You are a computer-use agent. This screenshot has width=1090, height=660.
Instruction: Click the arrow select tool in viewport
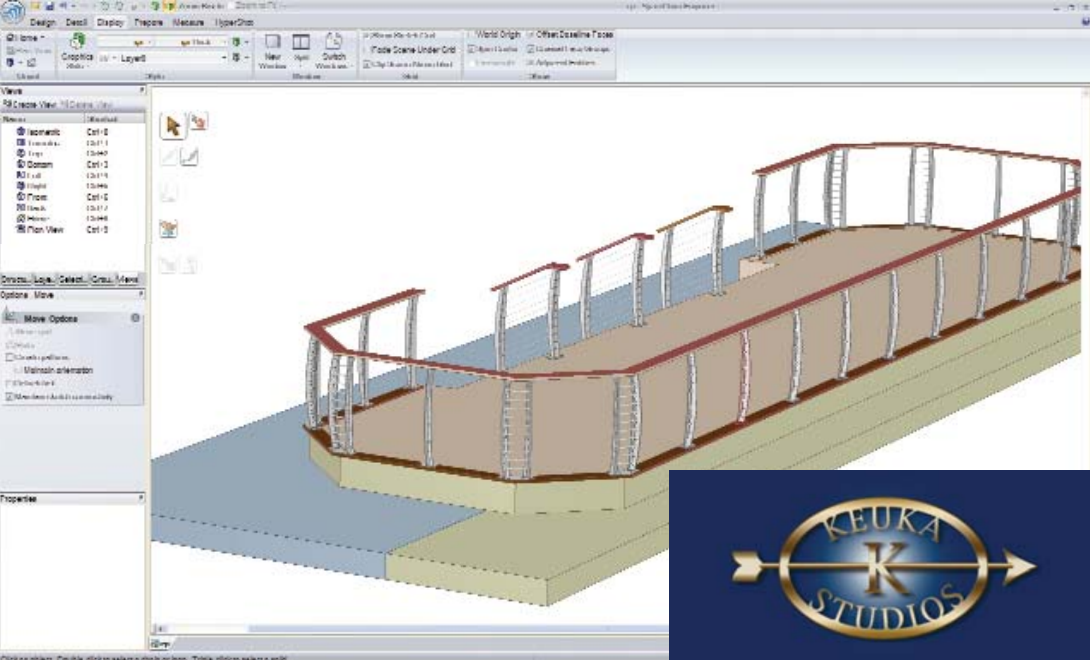click(173, 125)
